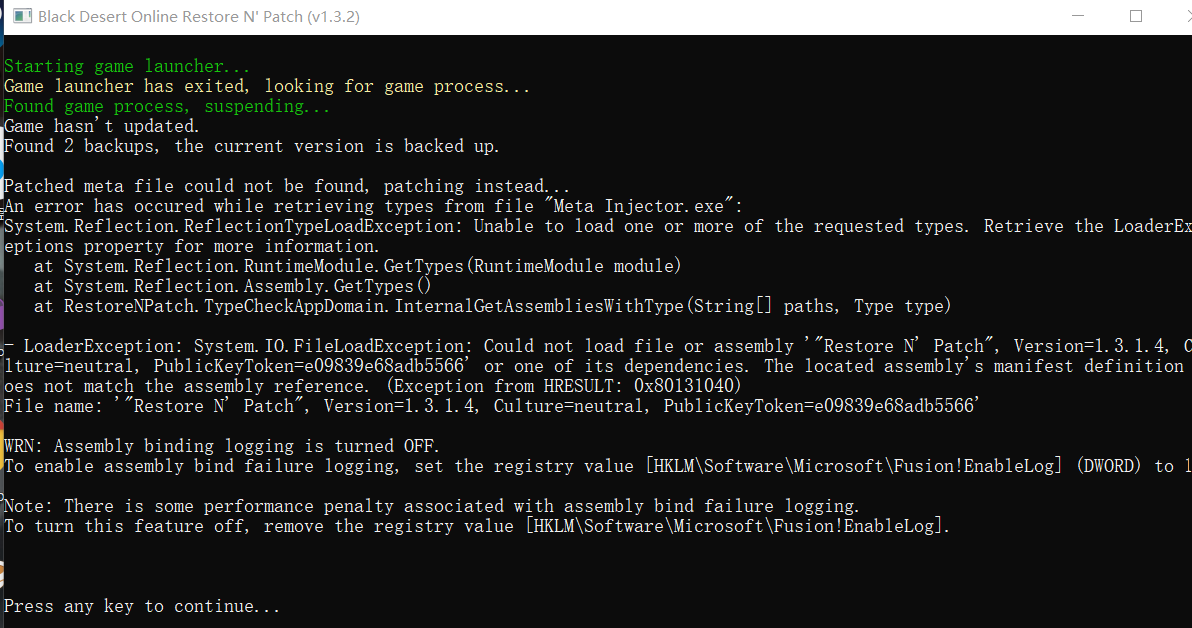The height and width of the screenshot is (628, 1192).
Task: Click the 'Game hasn't updated' status line
Action: point(100,126)
